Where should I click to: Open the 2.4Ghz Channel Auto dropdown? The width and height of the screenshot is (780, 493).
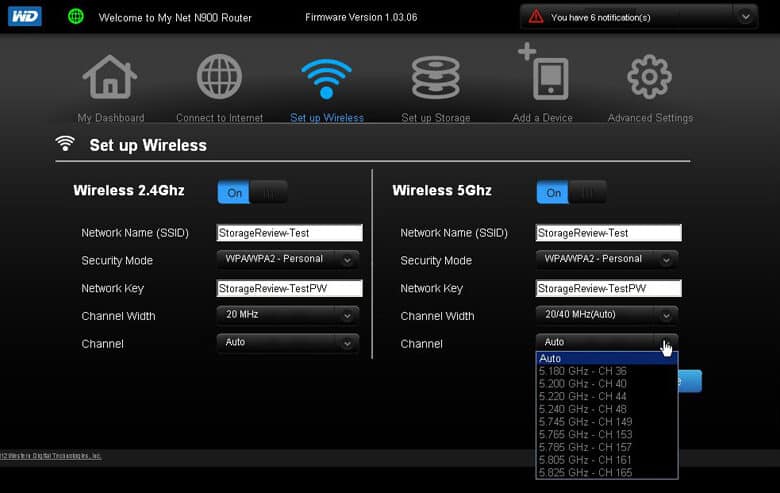(x=288, y=343)
